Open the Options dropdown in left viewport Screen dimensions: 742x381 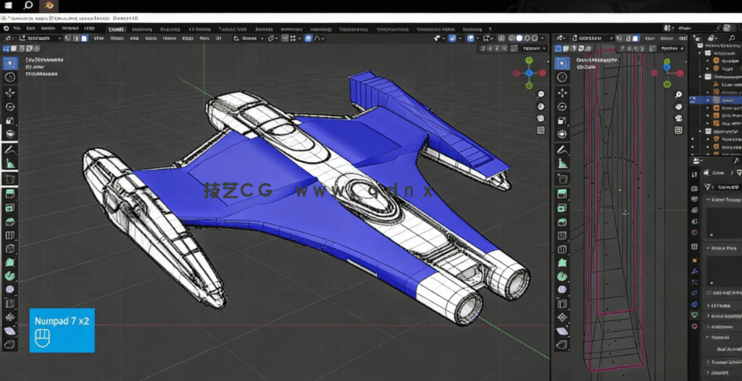[533, 48]
